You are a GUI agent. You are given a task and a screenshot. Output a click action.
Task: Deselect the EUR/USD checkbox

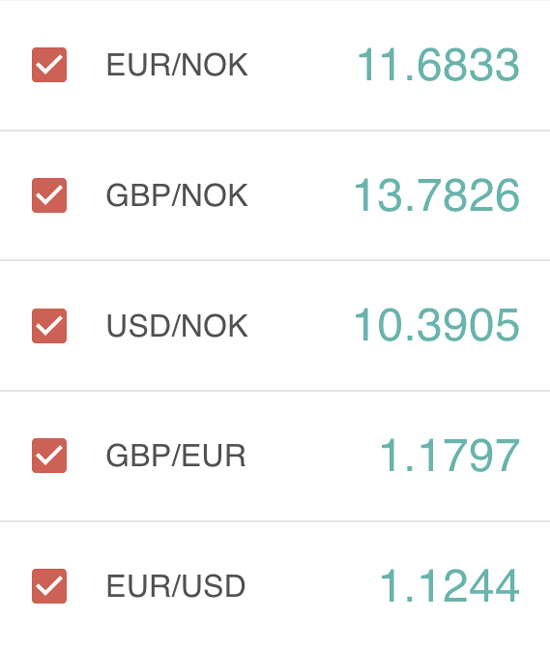point(49,586)
